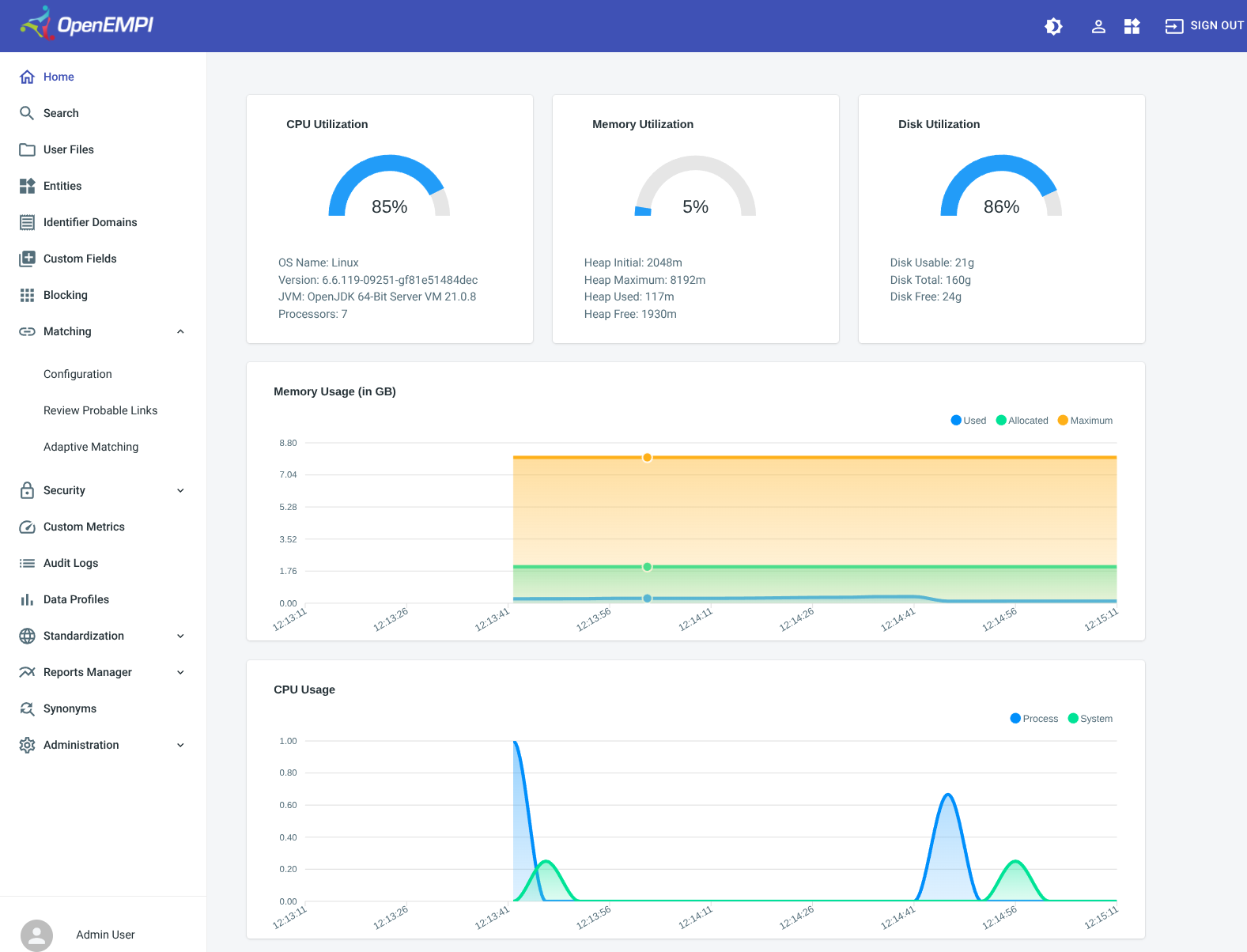Toggle the Allocated series in memory legend
Viewport: 1247px width, 952px height.
pyautogui.click(x=1022, y=421)
